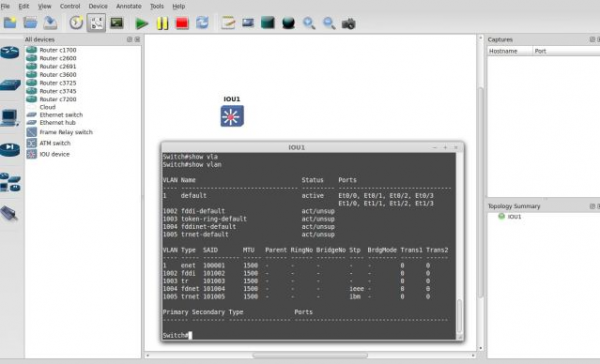Viewport: 600px width, 364px height.
Task: Browse routers category in the sidebar
Action: [x=10, y=52]
